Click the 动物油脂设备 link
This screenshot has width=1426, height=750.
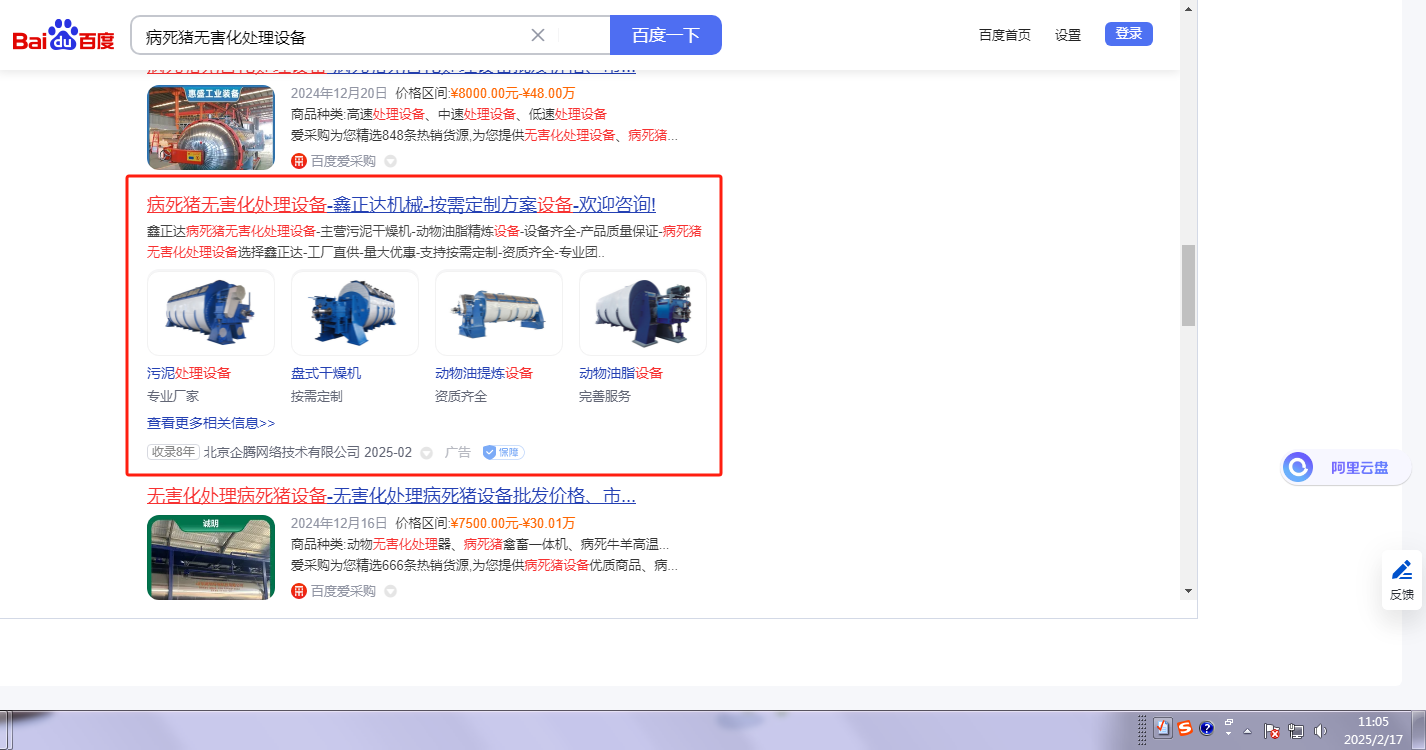tap(621, 373)
